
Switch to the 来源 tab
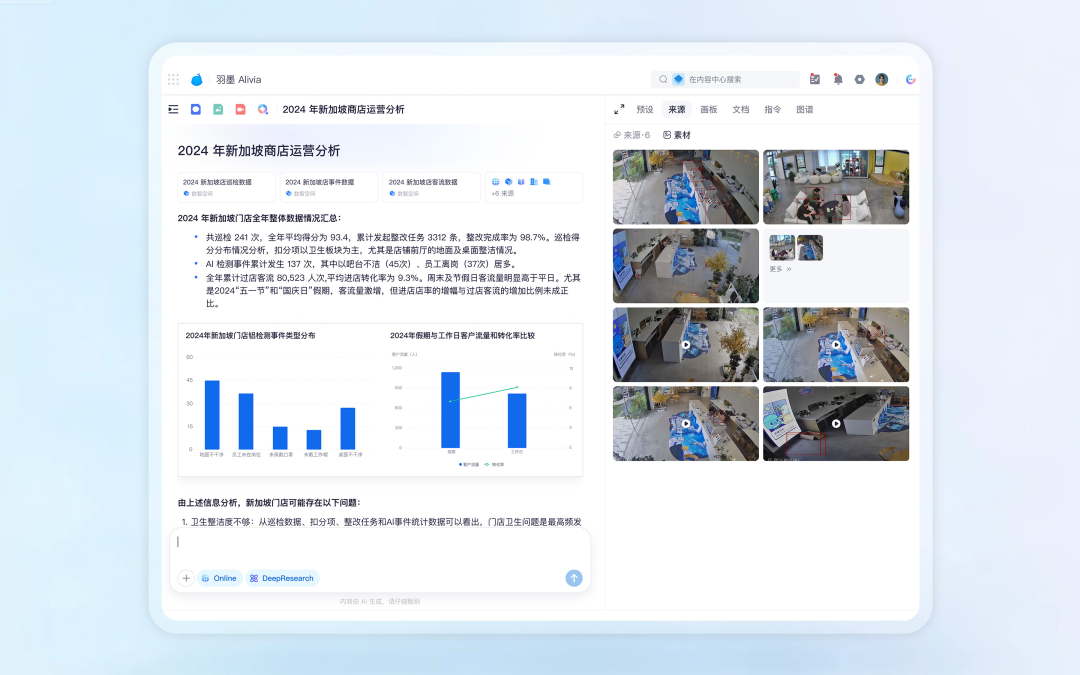pyautogui.click(x=677, y=110)
